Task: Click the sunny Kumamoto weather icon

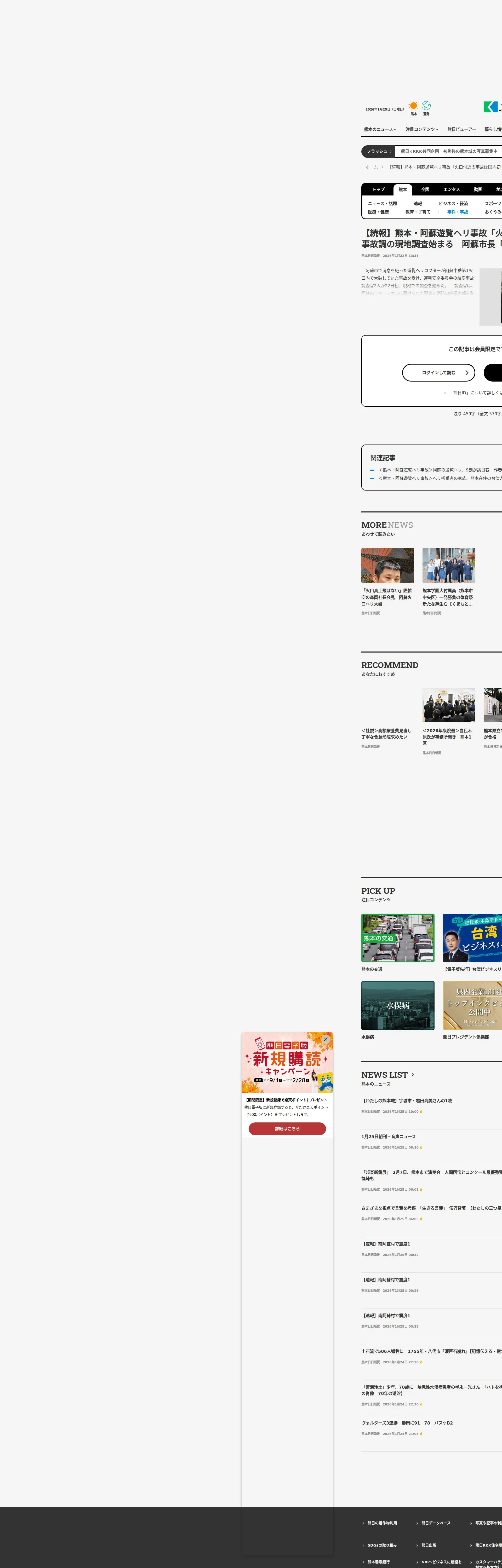Action: [x=414, y=106]
